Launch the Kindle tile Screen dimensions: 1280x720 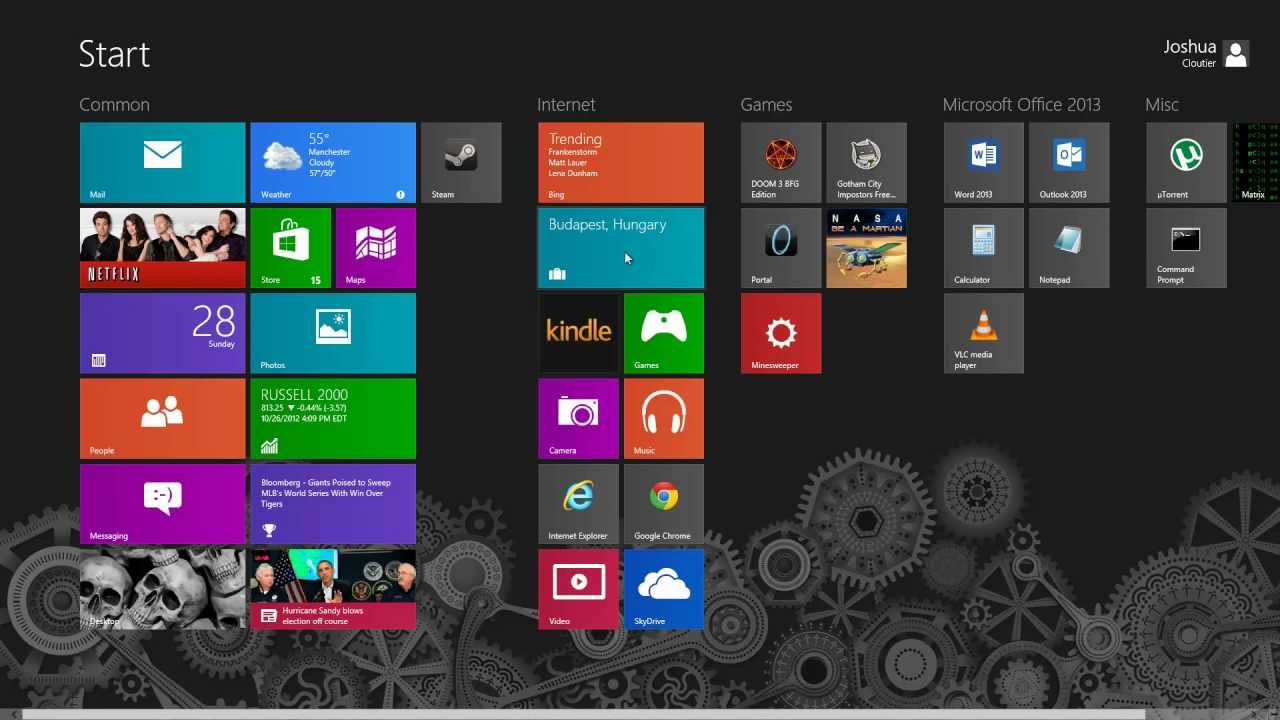(578, 333)
